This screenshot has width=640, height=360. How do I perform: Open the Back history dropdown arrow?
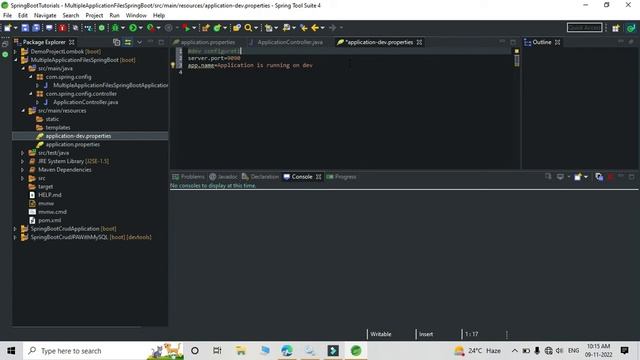coord(322,28)
